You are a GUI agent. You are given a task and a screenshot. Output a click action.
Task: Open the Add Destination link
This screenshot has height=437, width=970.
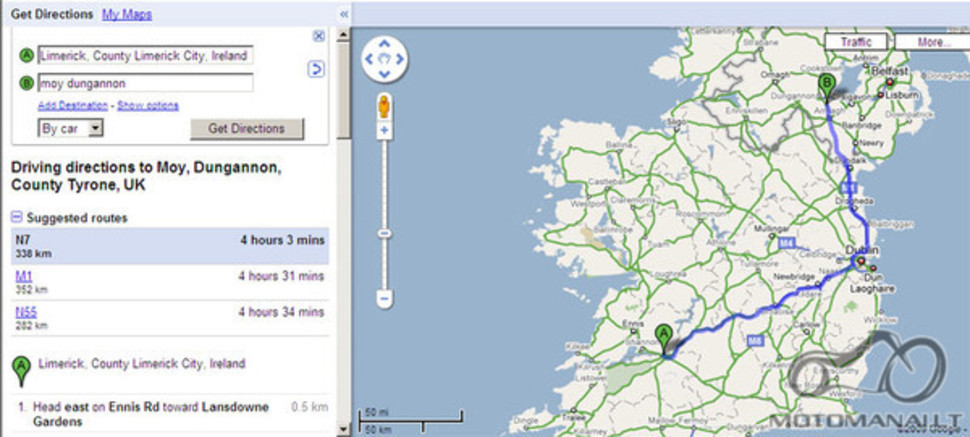73,106
